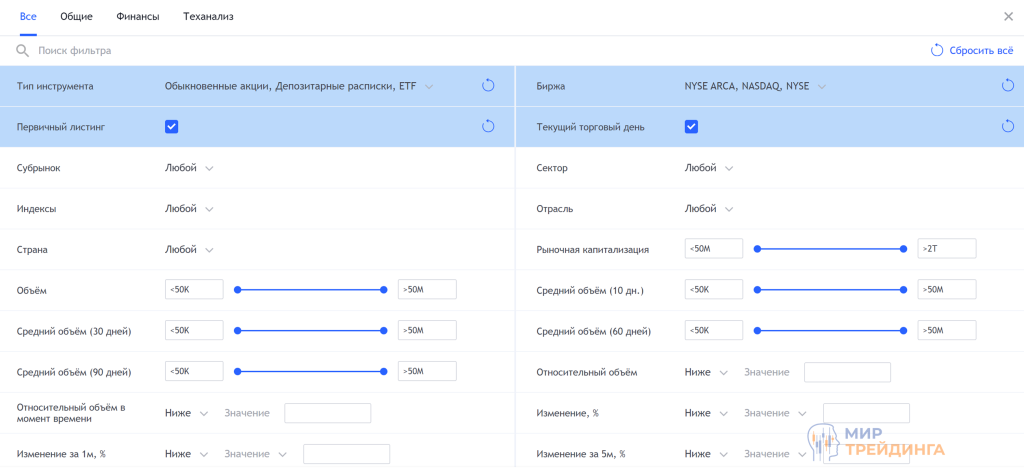
Task: Switch to the Финансы tab
Action: point(137,17)
